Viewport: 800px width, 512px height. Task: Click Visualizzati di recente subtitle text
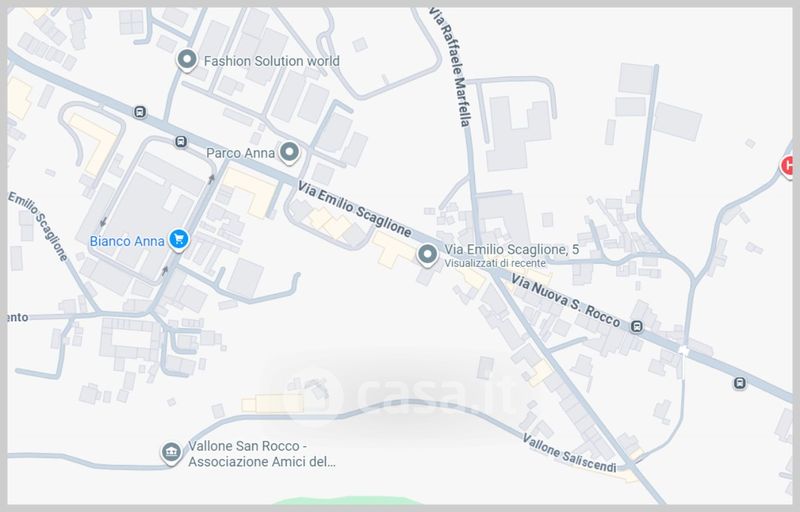[495, 263]
